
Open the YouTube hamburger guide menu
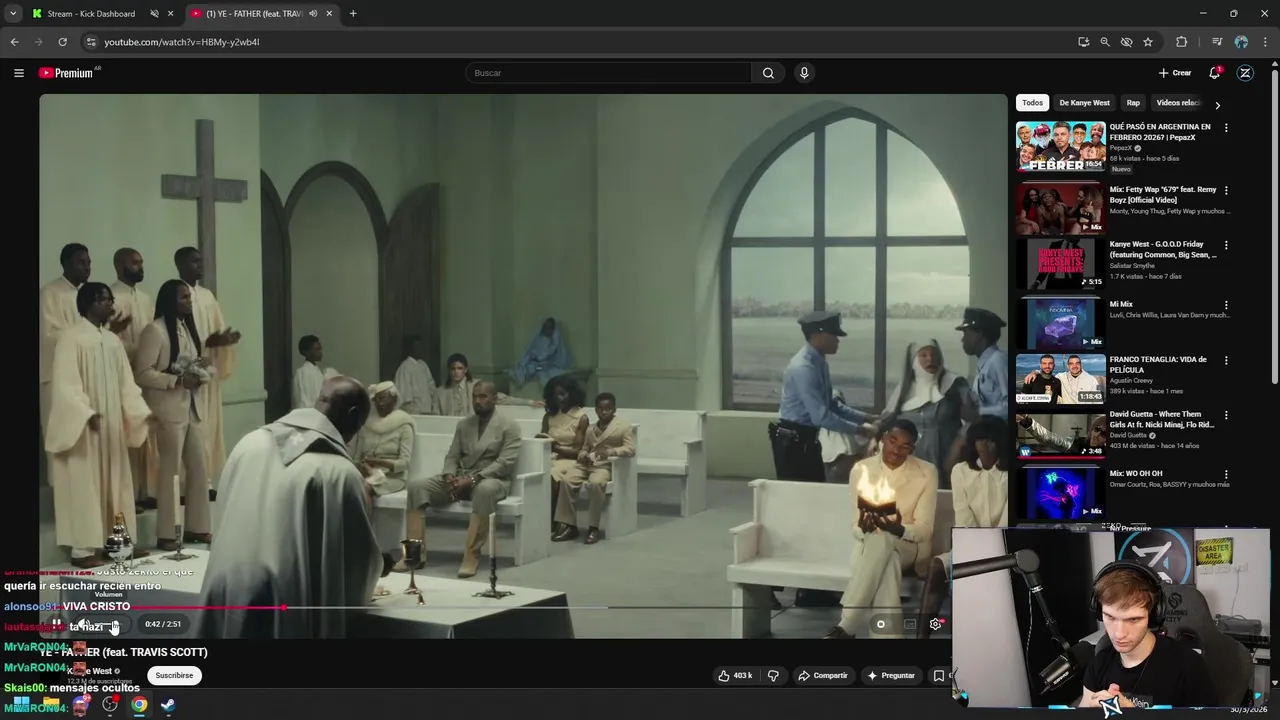(x=18, y=73)
